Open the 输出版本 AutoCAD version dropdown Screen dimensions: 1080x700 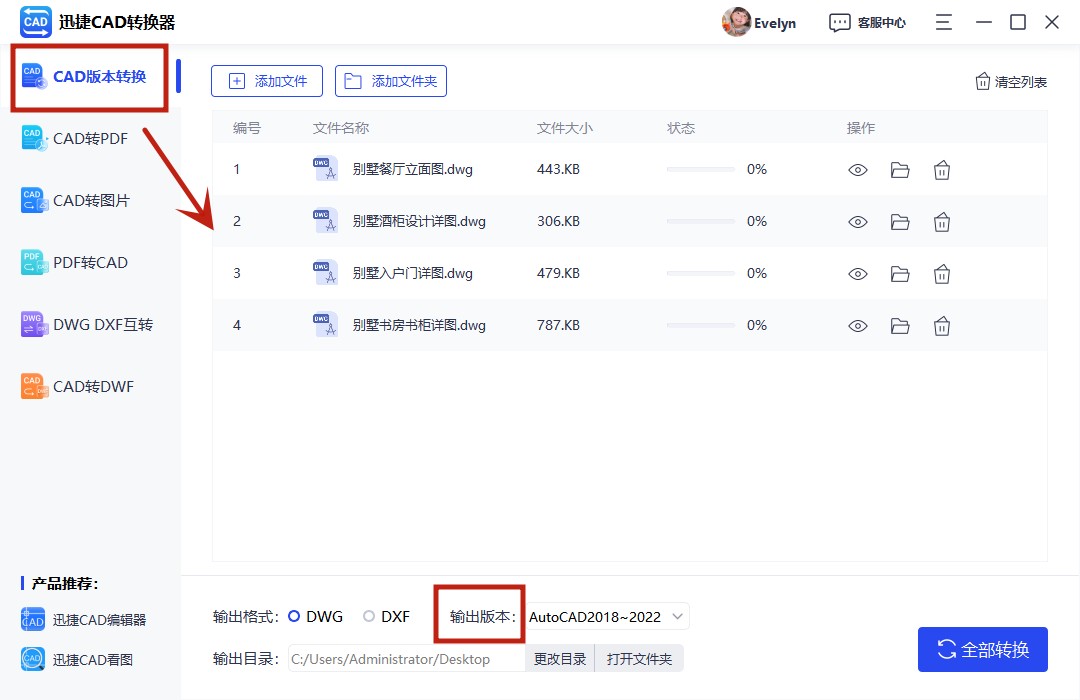[606, 616]
